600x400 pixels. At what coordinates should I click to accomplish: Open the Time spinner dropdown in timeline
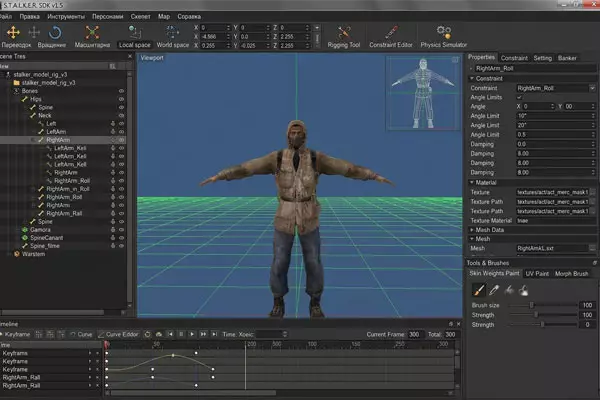285,334
